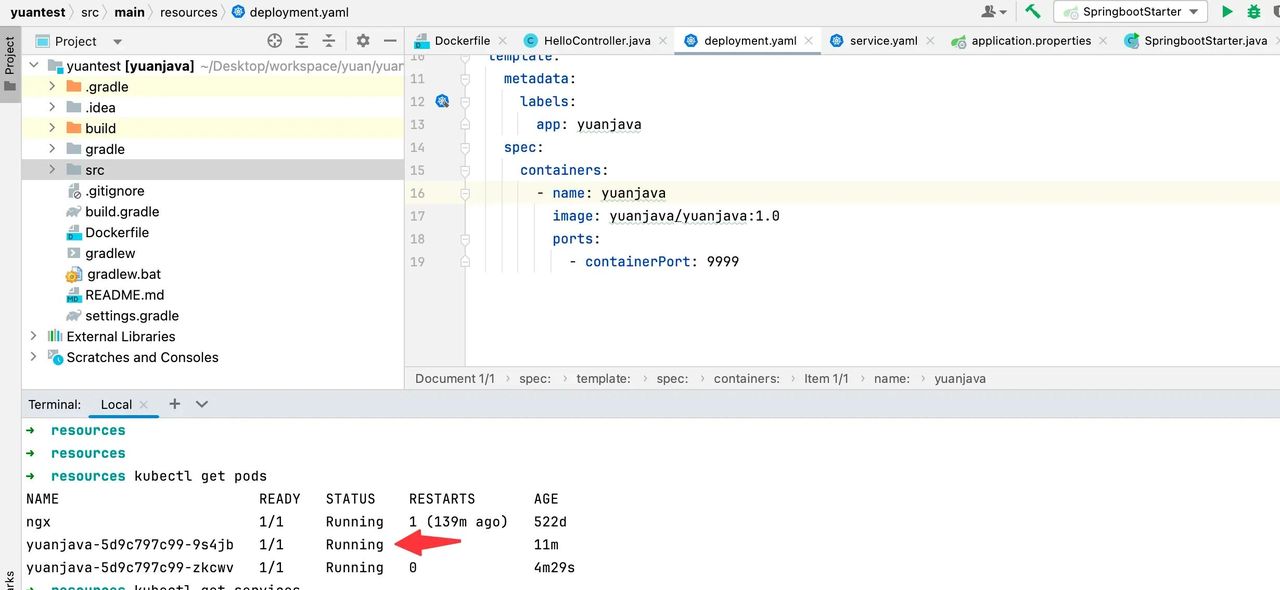Select Opened File with the target icon
The height and width of the screenshot is (590, 1280).
(274, 40)
